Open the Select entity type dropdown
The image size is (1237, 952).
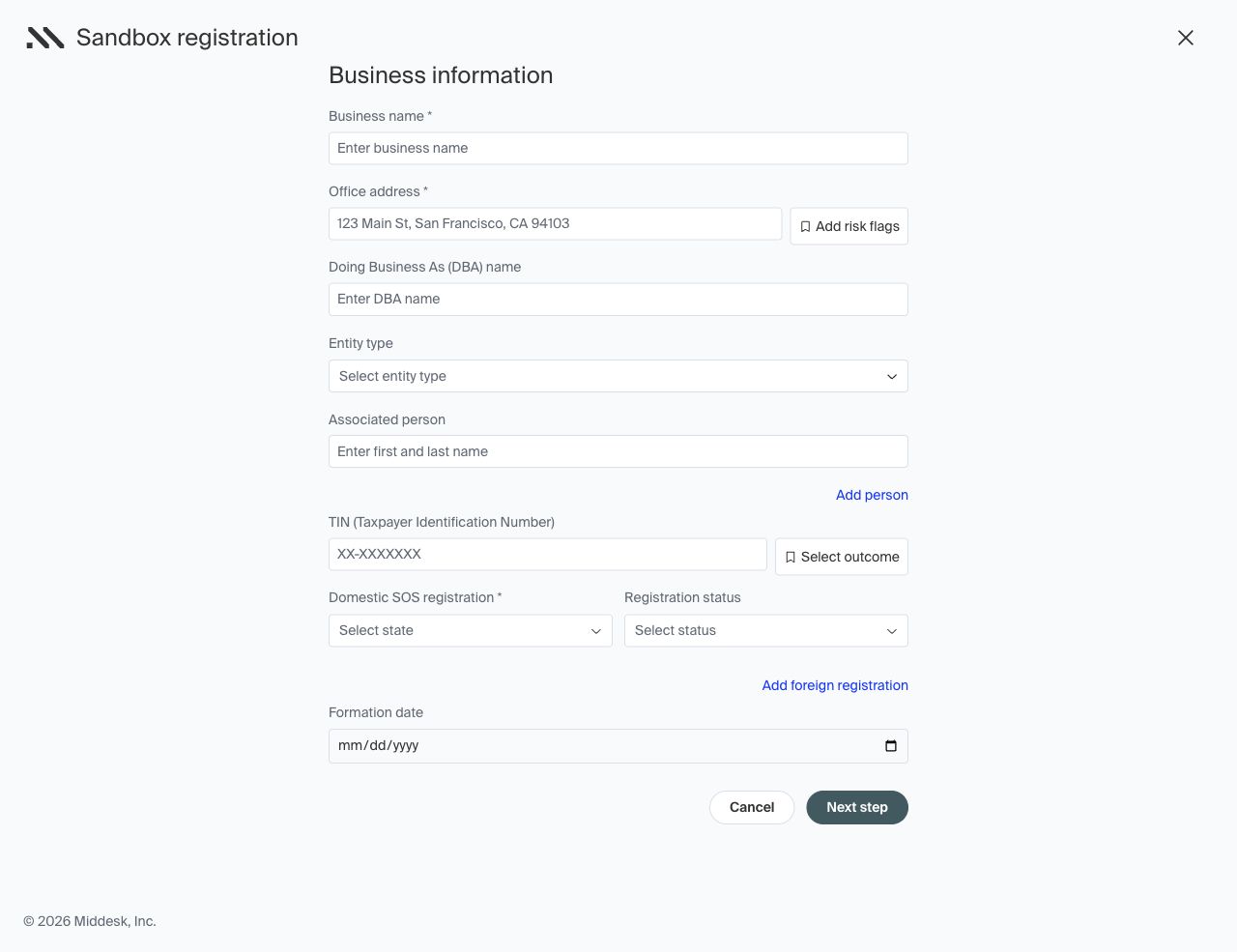[618, 376]
